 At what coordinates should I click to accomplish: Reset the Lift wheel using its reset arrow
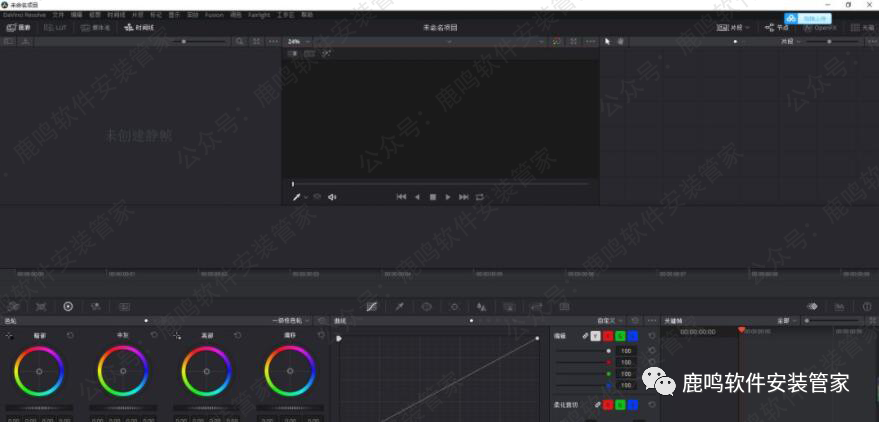click(x=70, y=336)
